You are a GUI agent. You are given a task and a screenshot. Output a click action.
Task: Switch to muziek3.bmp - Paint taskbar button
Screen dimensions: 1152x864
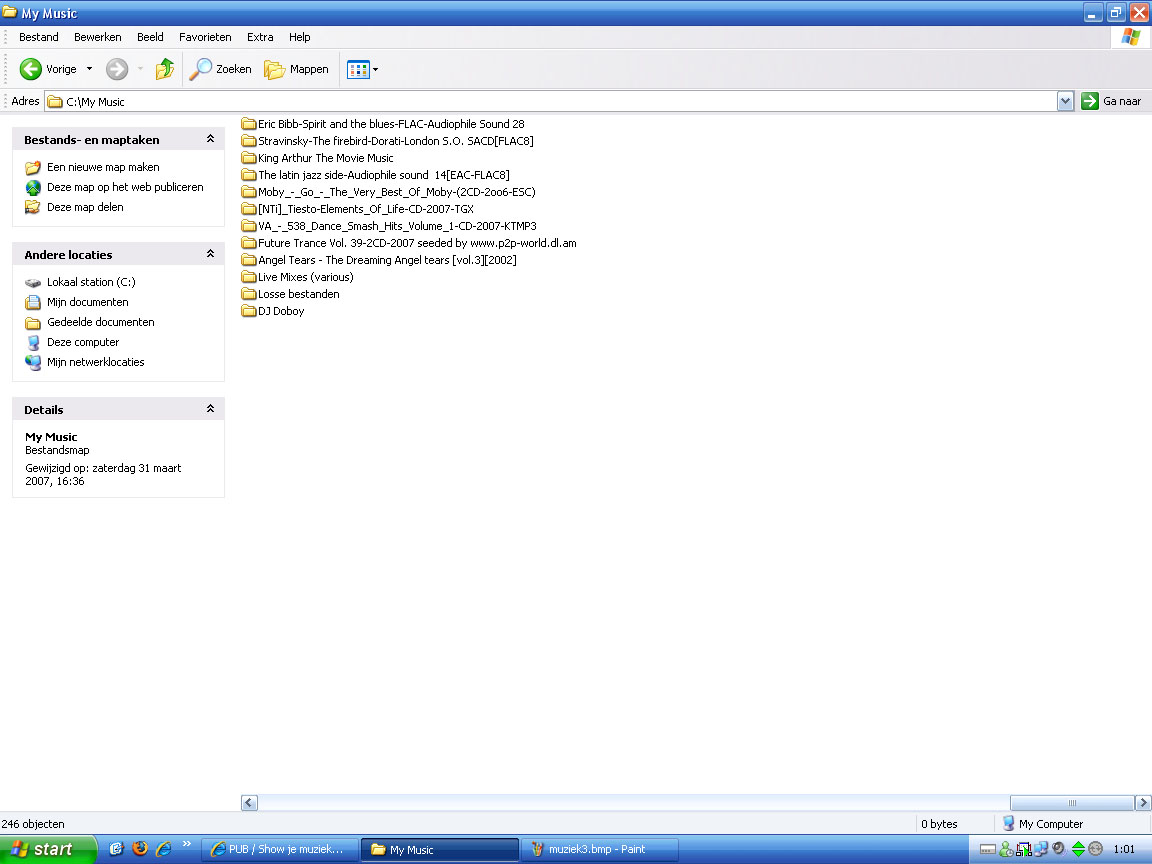point(599,849)
